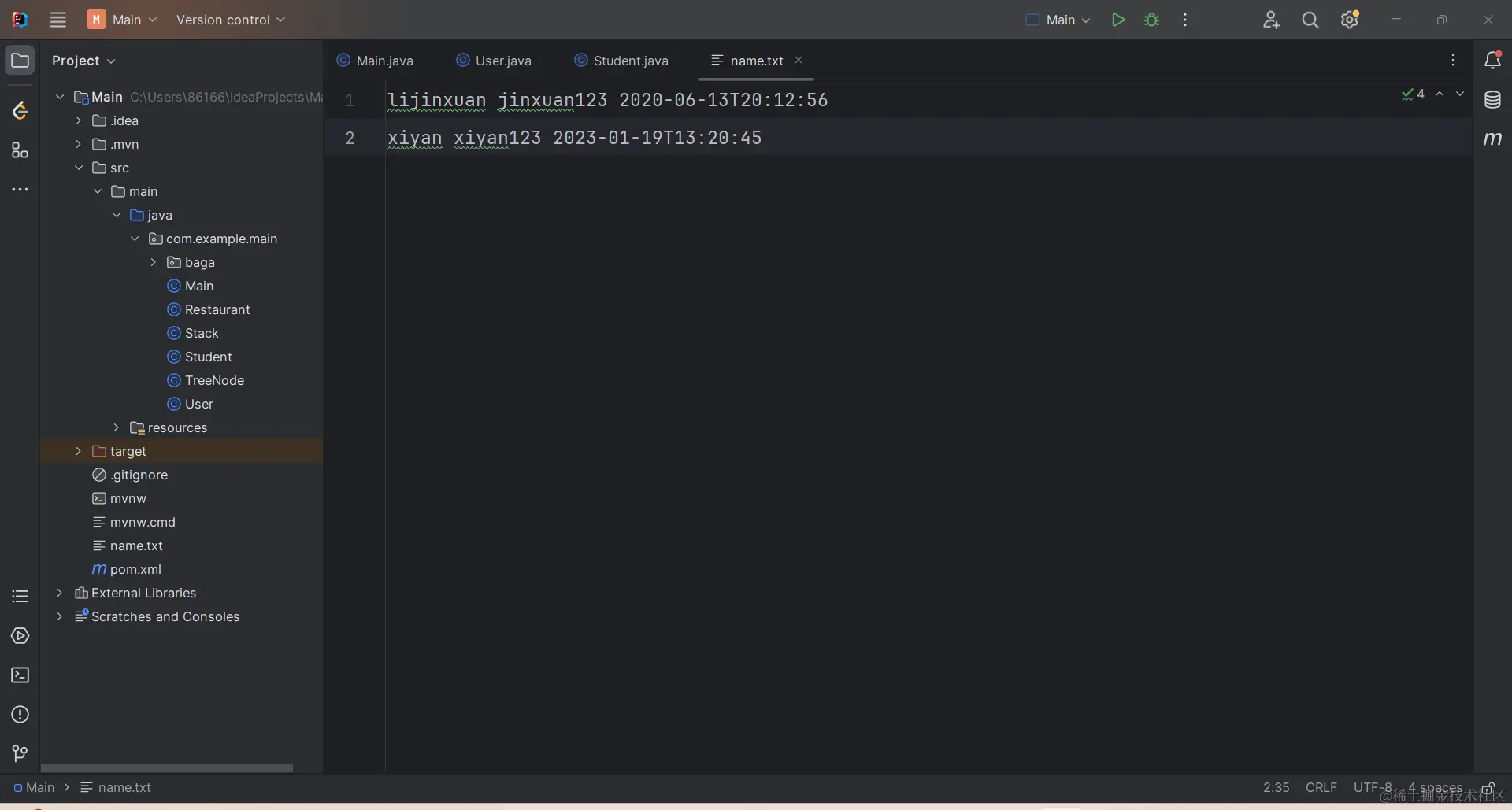Image resolution: width=1512 pixels, height=810 pixels.
Task: Run the Main configuration
Action: (1117, 20)
